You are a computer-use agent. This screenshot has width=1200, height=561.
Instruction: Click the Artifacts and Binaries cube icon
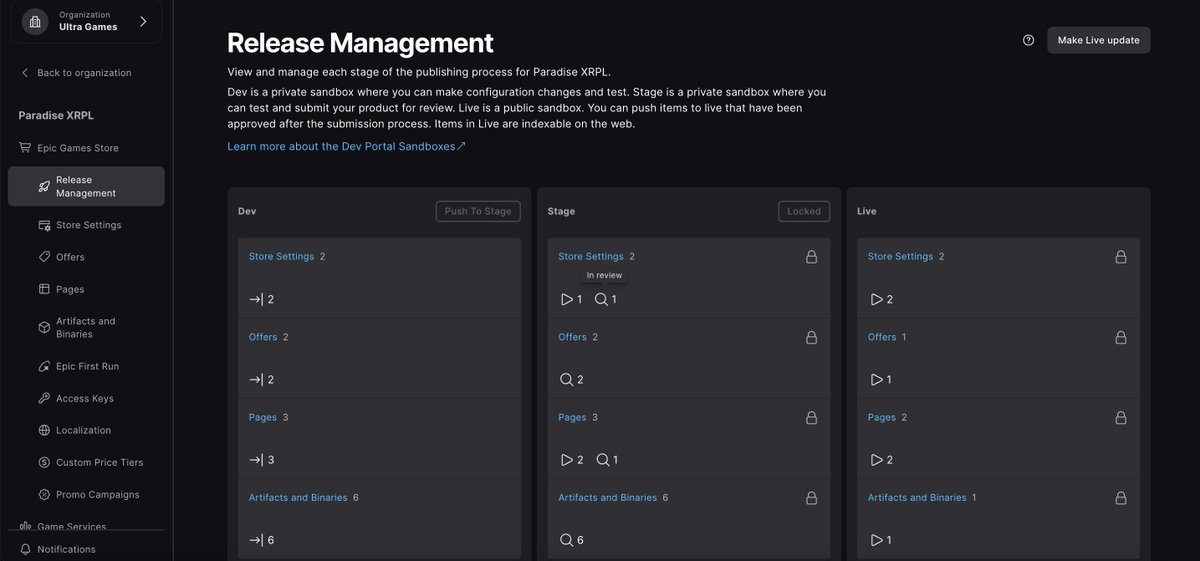(44, 327)
